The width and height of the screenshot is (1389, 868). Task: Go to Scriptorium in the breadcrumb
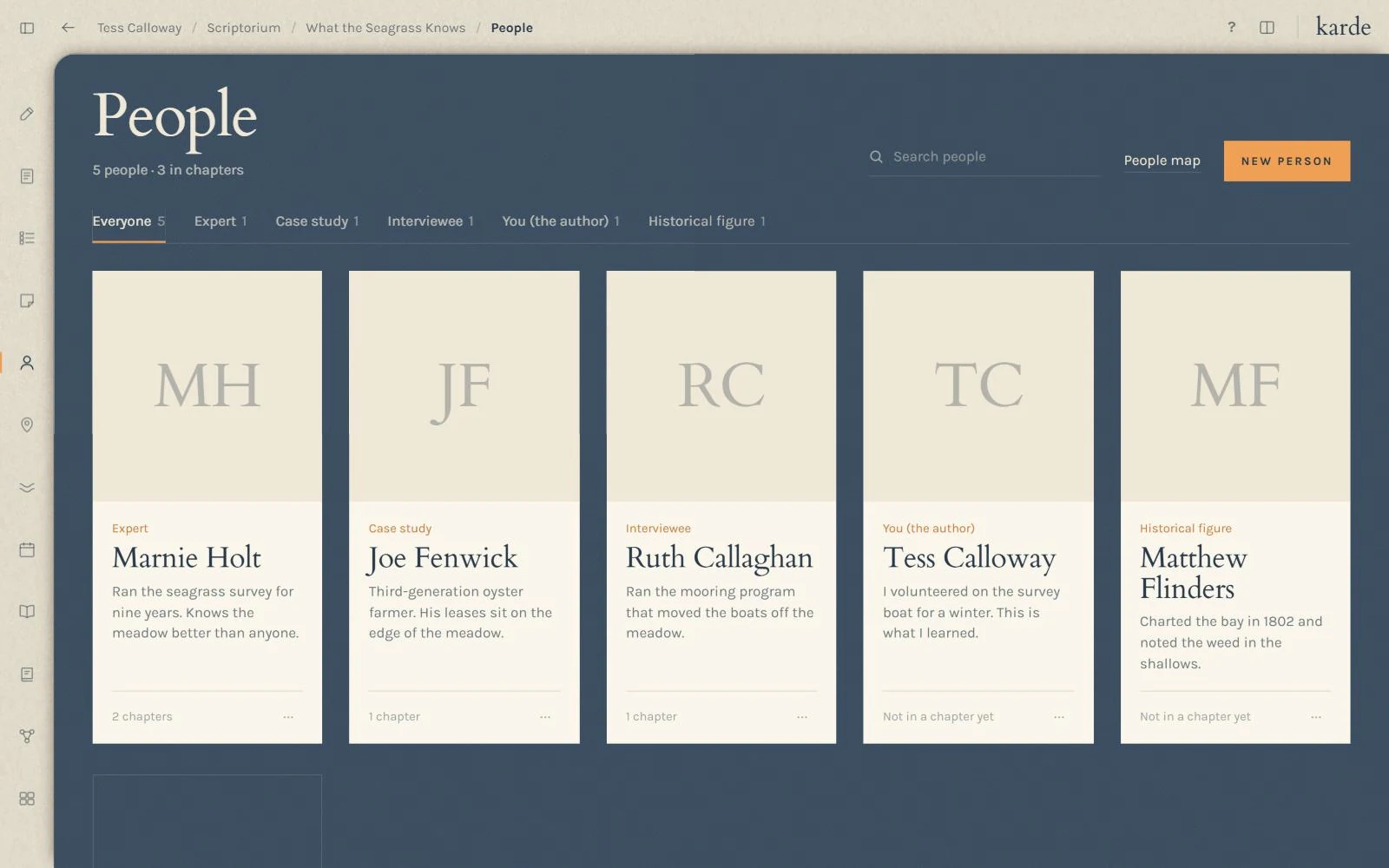pos(244,28)
